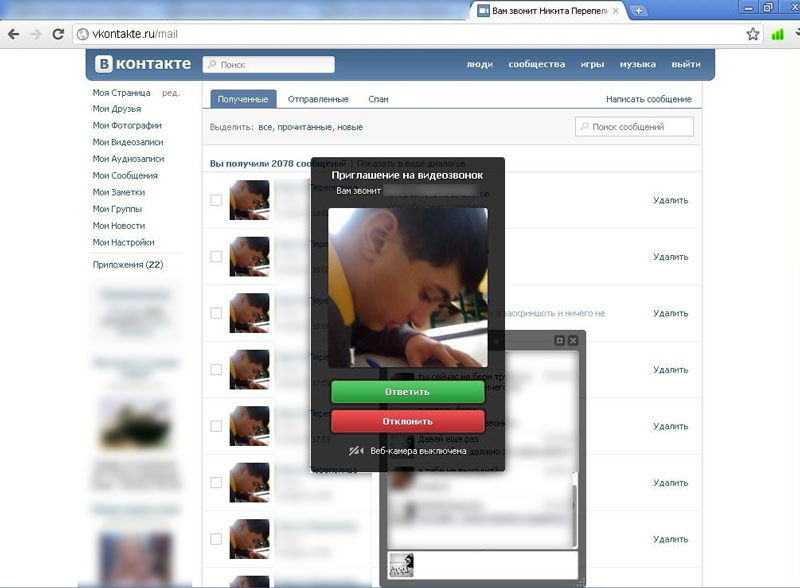Screen dimensions: 800x588
Task: Click Удалить for sixth message
Action: pos(670,482)
